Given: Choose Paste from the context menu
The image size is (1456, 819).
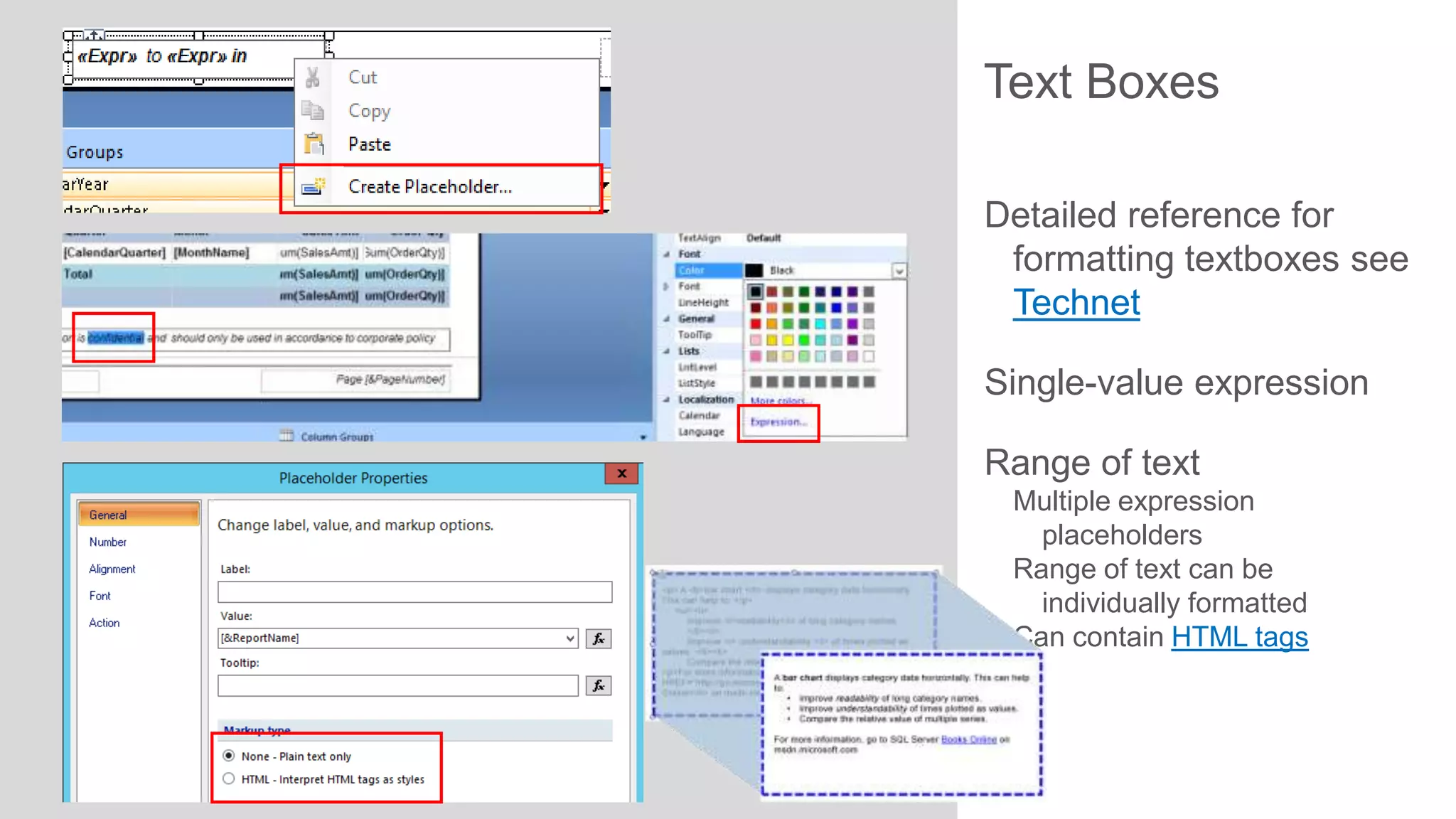Looking at the screenshot, I should 447,144.
